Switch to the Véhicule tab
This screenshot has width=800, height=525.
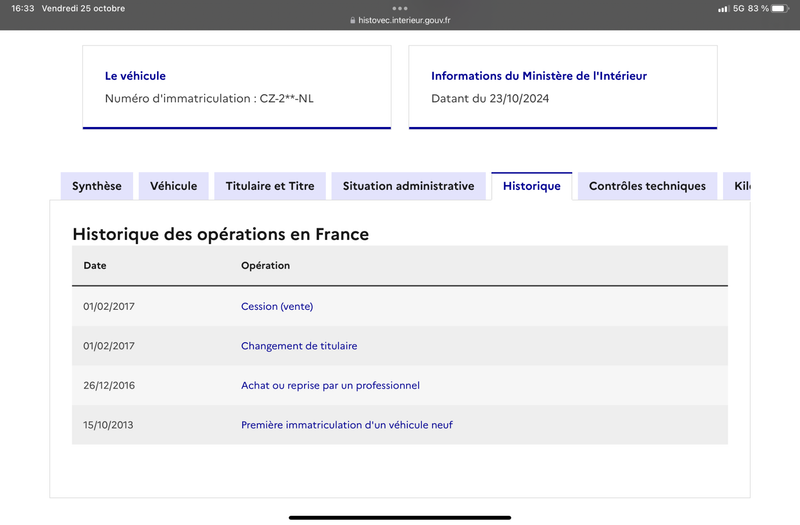coord(173,186)
